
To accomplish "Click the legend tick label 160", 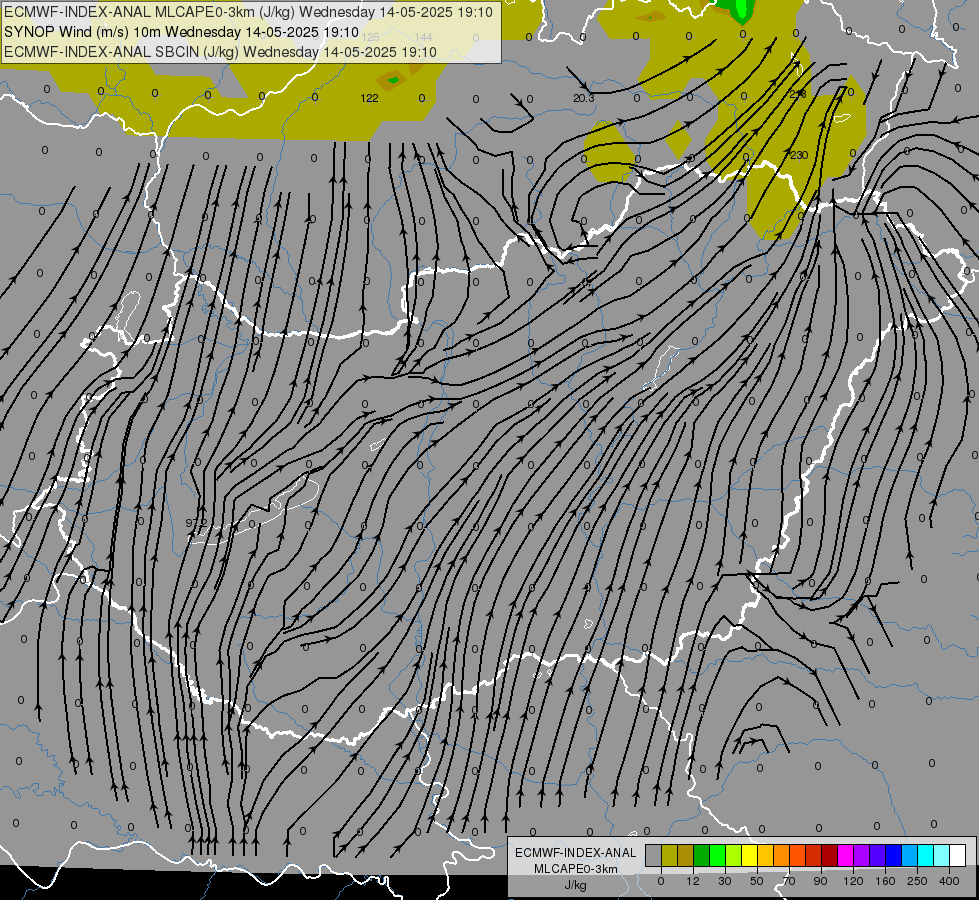I will pos(885,882).
